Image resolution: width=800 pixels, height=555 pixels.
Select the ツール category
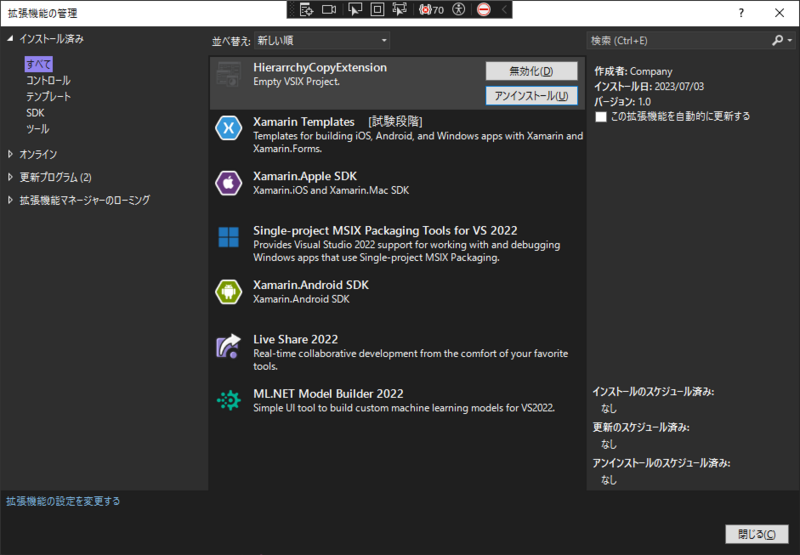[38, 129]
